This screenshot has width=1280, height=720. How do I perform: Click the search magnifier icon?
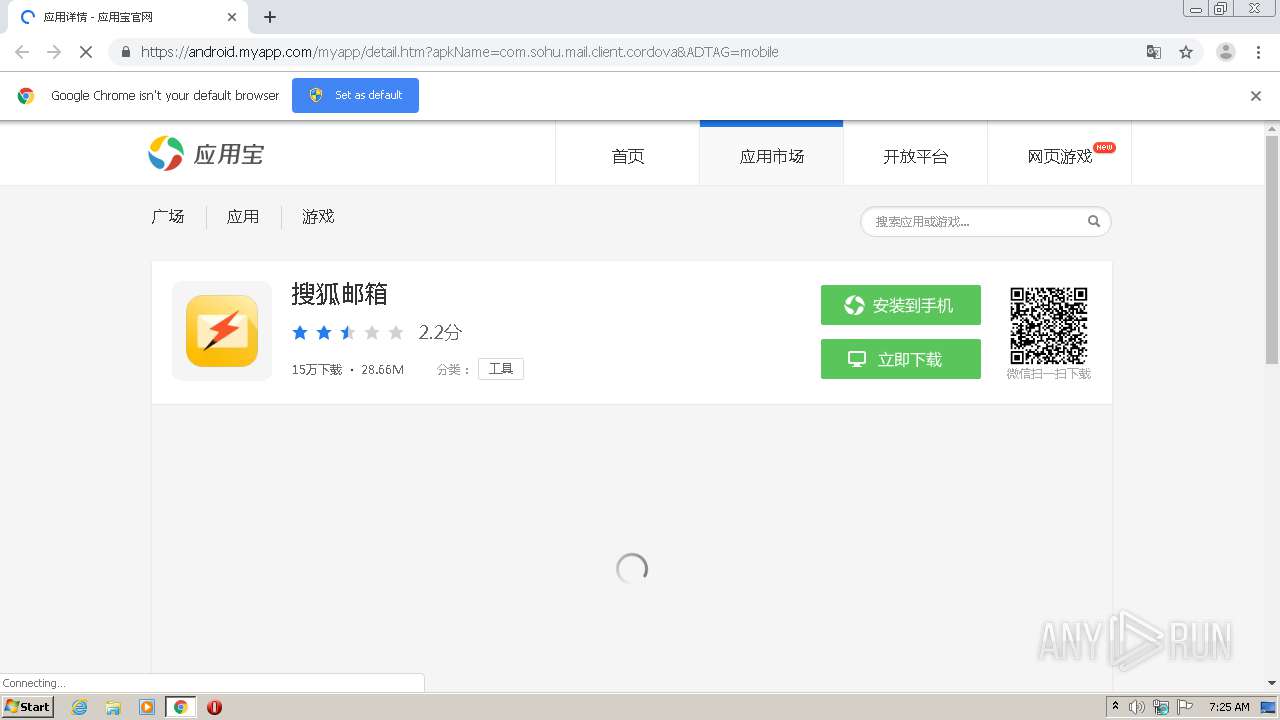point(1094,222)
